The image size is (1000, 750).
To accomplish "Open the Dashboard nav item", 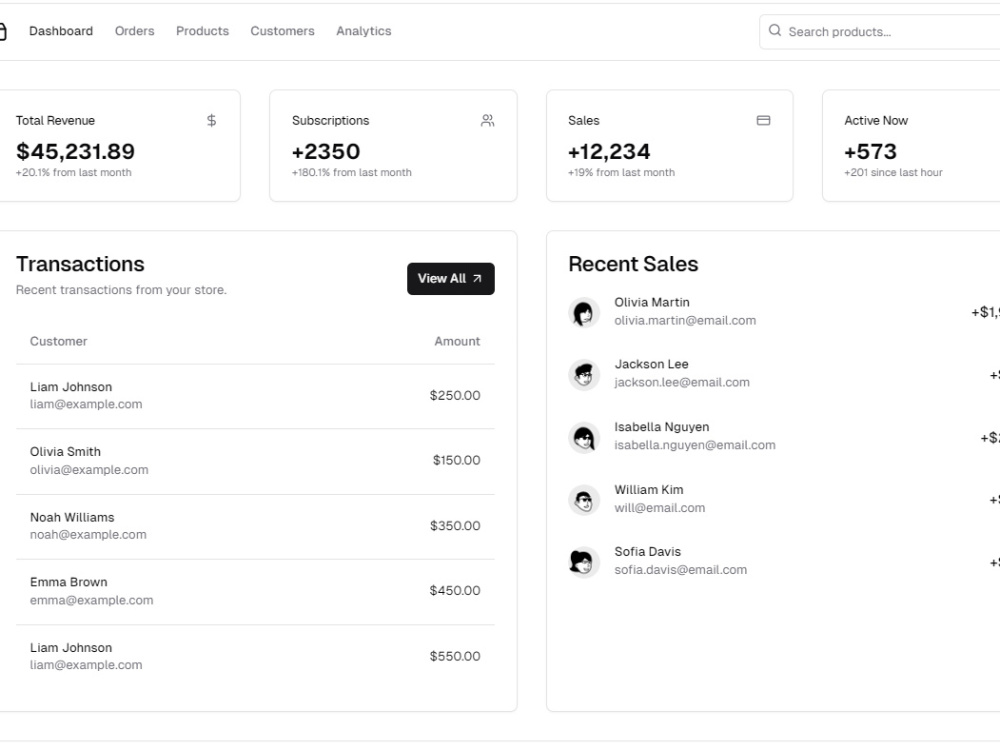I will point(61,31).
